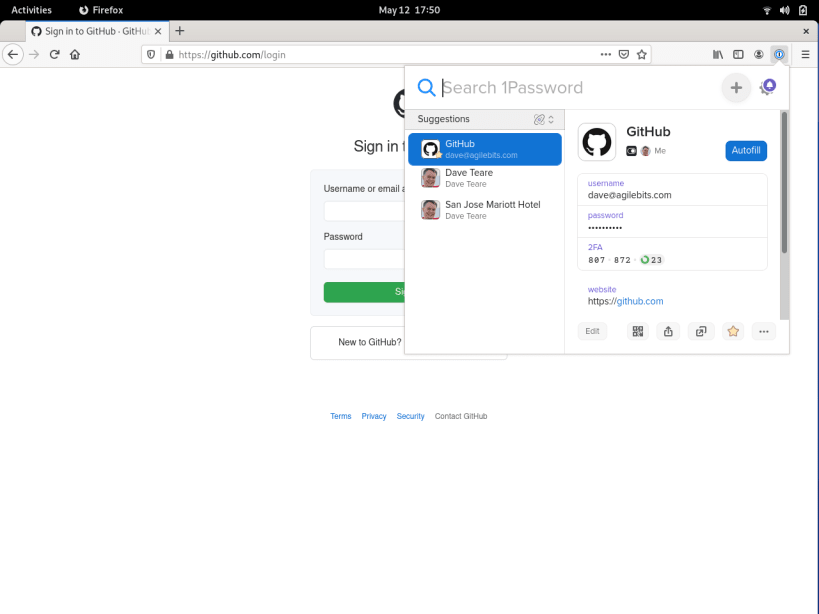819x614 pixels.
Task: Bookmark this page with star icon
Action: pyautogui.click(x=642, y=54)
